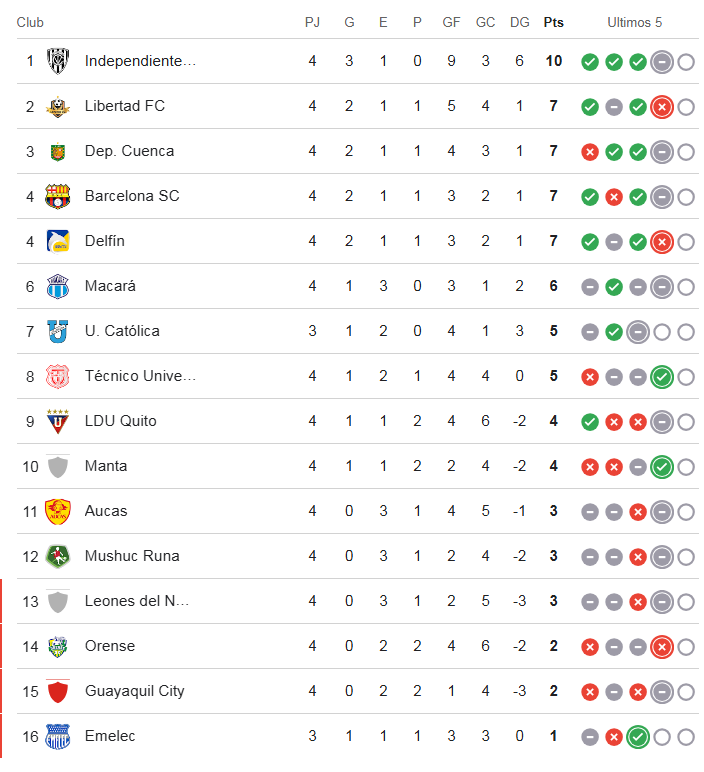The image size is (704, 772).
Task: Click the Pts column header
Action: pos(553,22)
